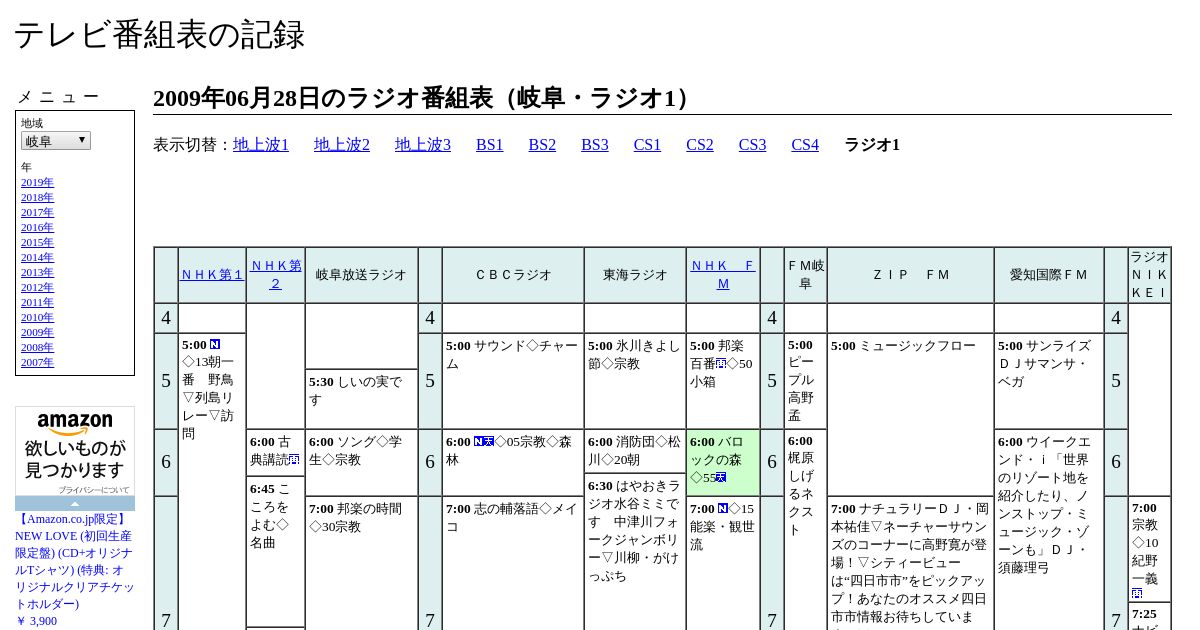The height and width of the screenshot is (630, 1200).
Task: Click the 東海ラジオ column header
Action: pos(635,275)
